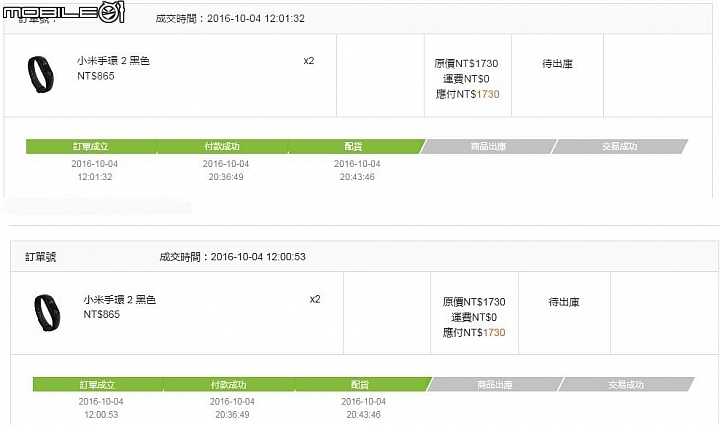Screen dimensions: 720x425
Task: Select 商品出庫 step in first order progress
Action: pyautogui.click(x=488, y=146)
